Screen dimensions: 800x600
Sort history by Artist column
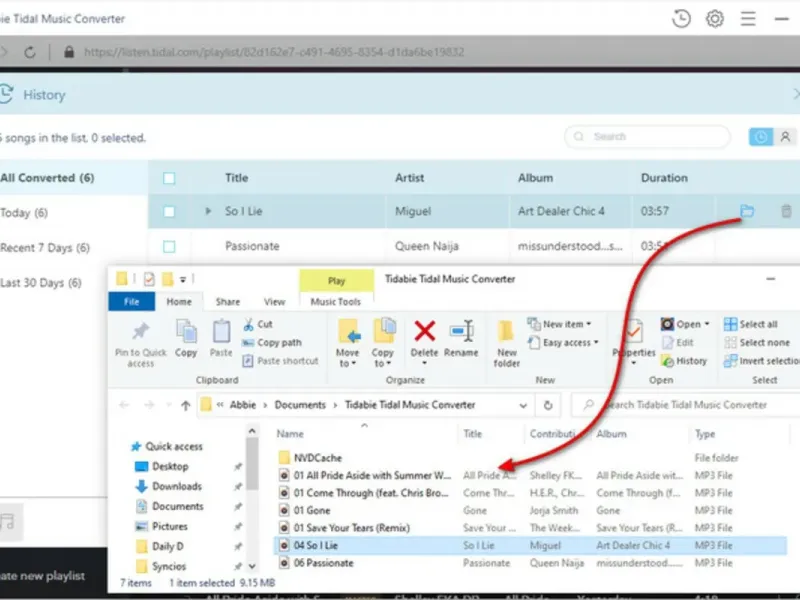[409, 178]
